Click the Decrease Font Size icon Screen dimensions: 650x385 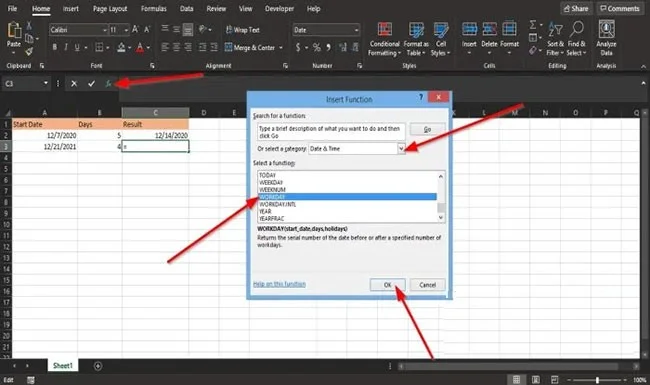pyautogui.click(x=147, y=29)
